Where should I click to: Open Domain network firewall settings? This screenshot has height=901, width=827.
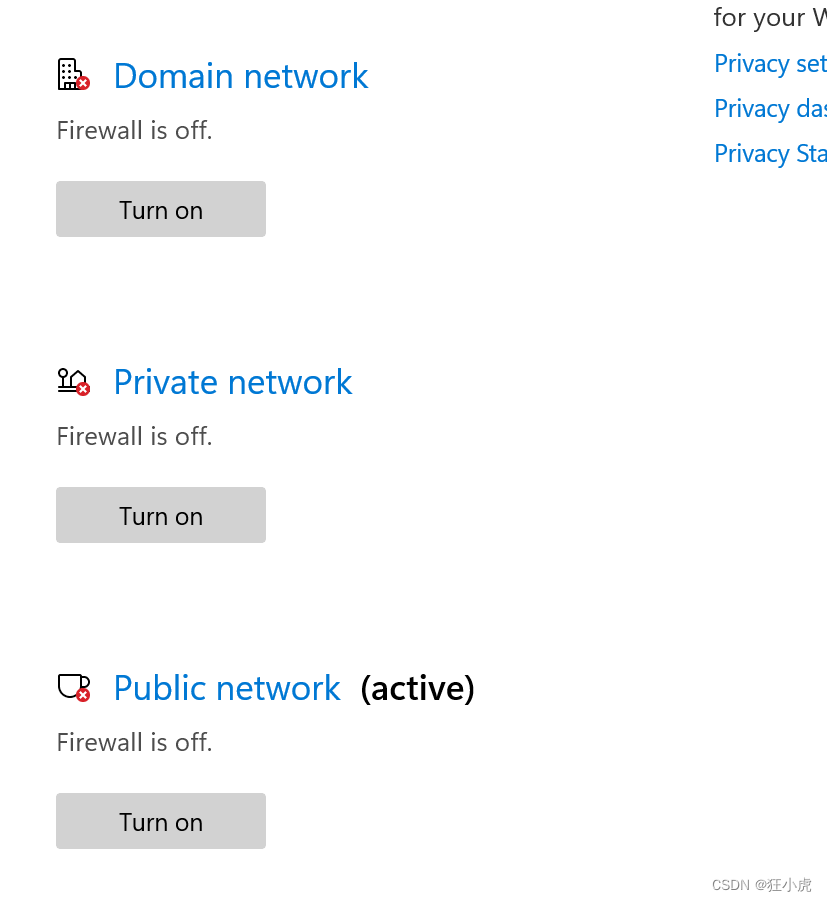[x=240, y=76]
